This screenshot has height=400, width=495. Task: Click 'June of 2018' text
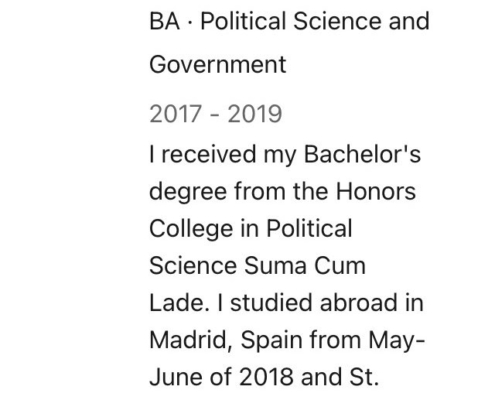click(221, 377)
